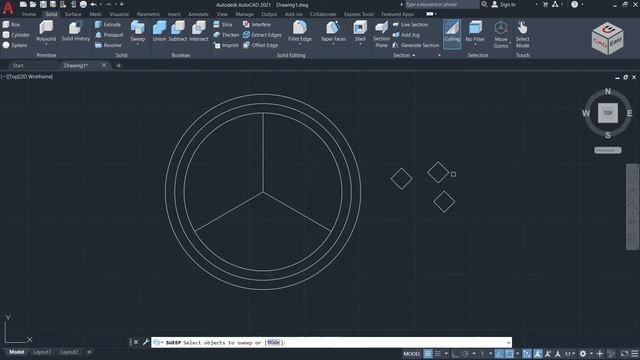The width and height of the screenshot is (640, 360).
Task: Select the Sphere primitive tool
Action: click(15, 45)
